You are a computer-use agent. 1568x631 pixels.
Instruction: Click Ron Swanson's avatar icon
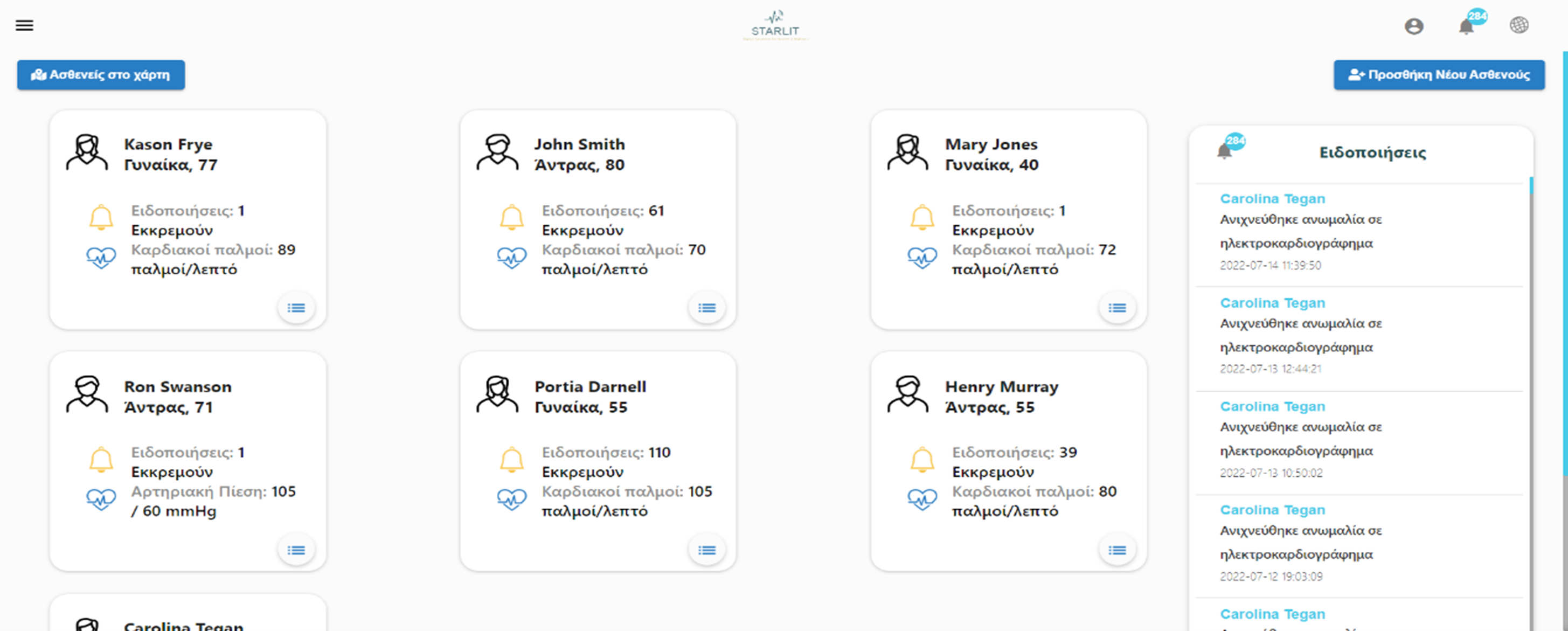click(x=87, y=394)
